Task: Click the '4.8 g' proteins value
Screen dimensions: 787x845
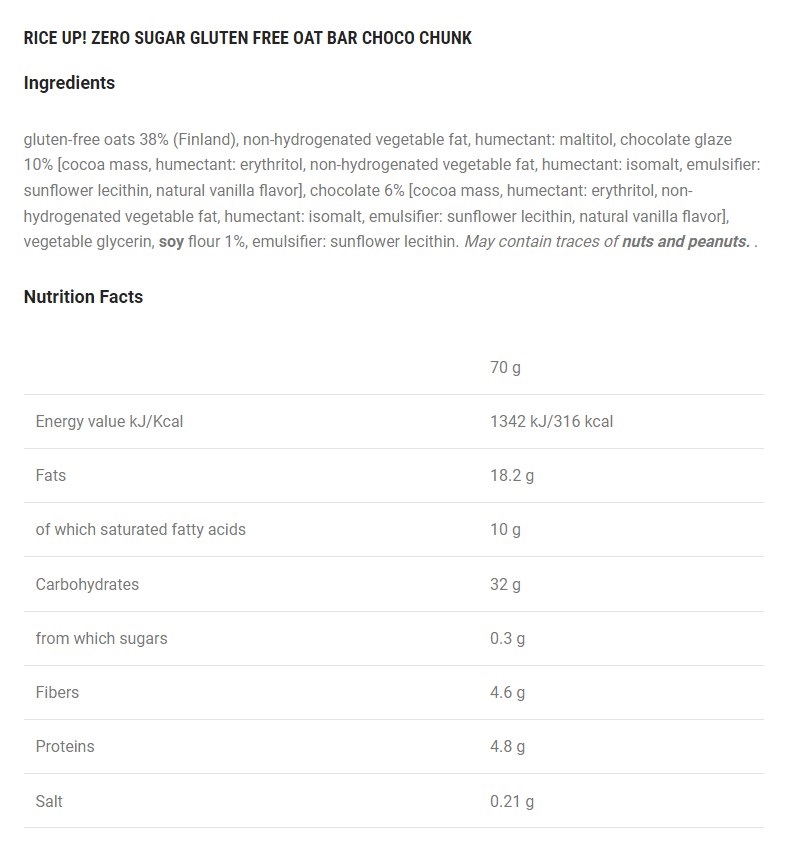Action: coord(508,746)
